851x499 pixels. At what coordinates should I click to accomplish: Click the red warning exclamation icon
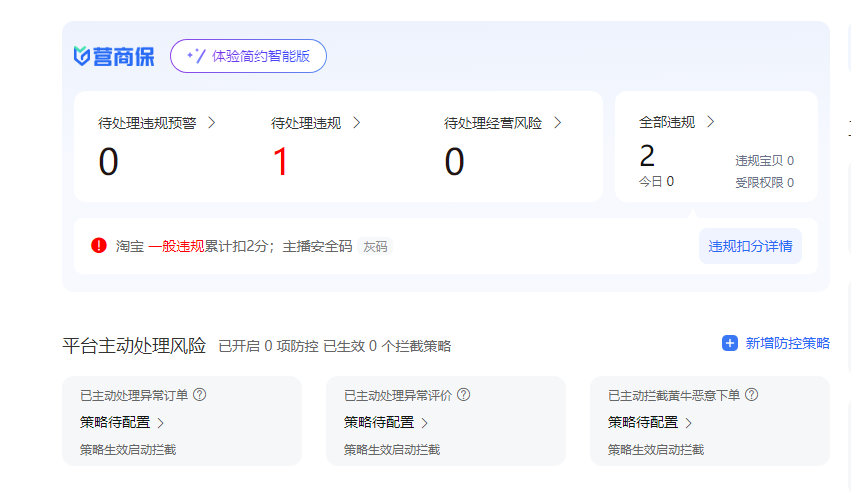(99, 245)
